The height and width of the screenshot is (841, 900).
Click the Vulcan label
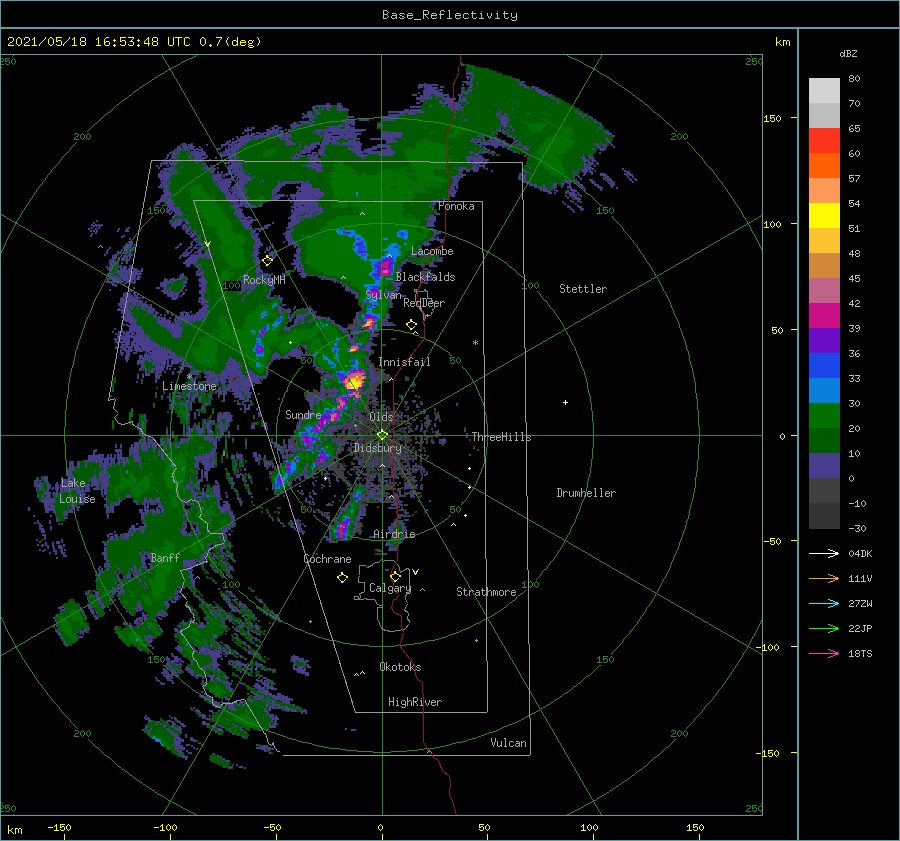pyautogui.click(x=509, y=743)
